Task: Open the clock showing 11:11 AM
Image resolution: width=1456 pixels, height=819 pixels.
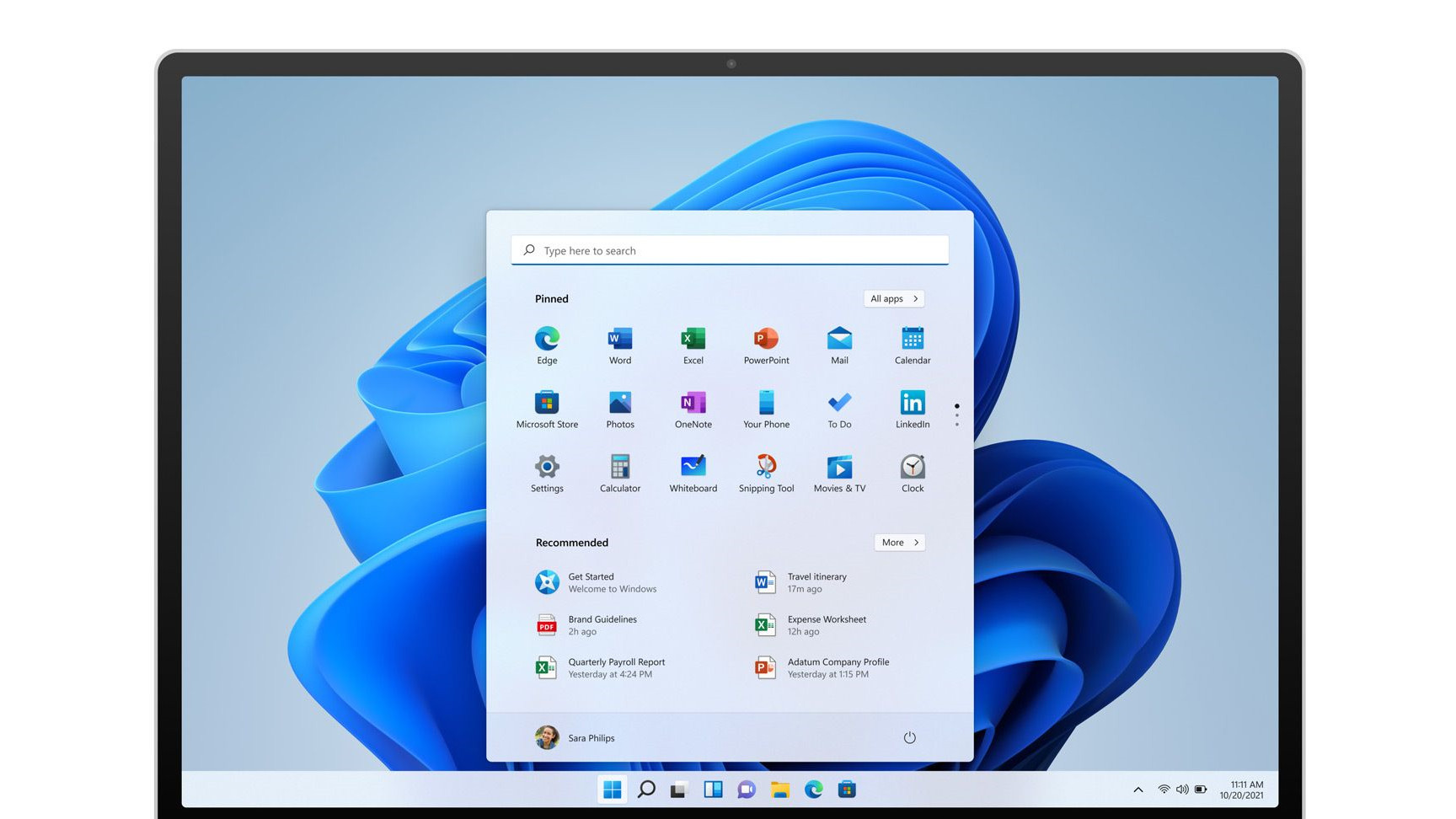Action: 1242,790
